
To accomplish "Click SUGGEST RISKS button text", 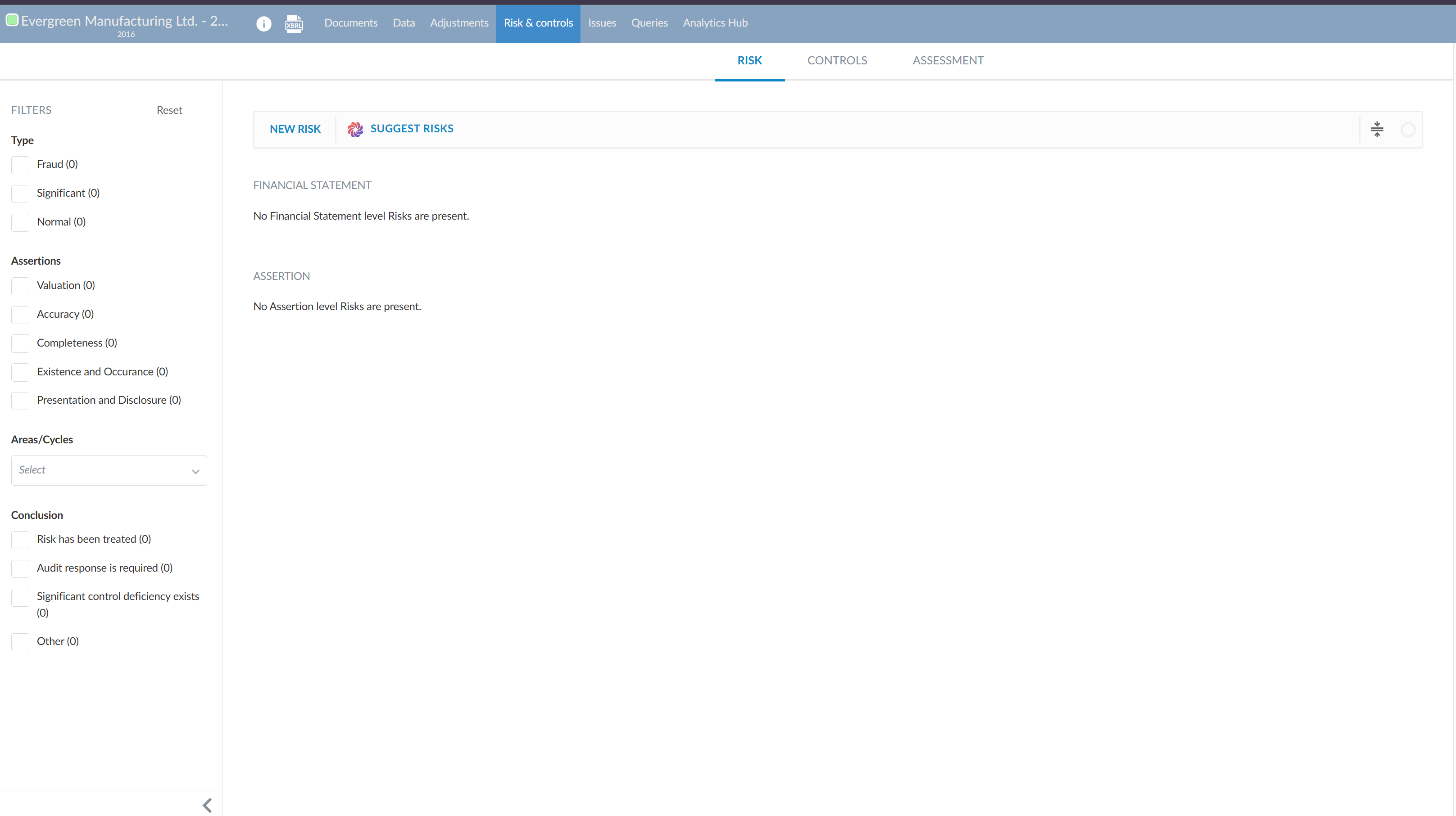I will (x=412, y=129).
